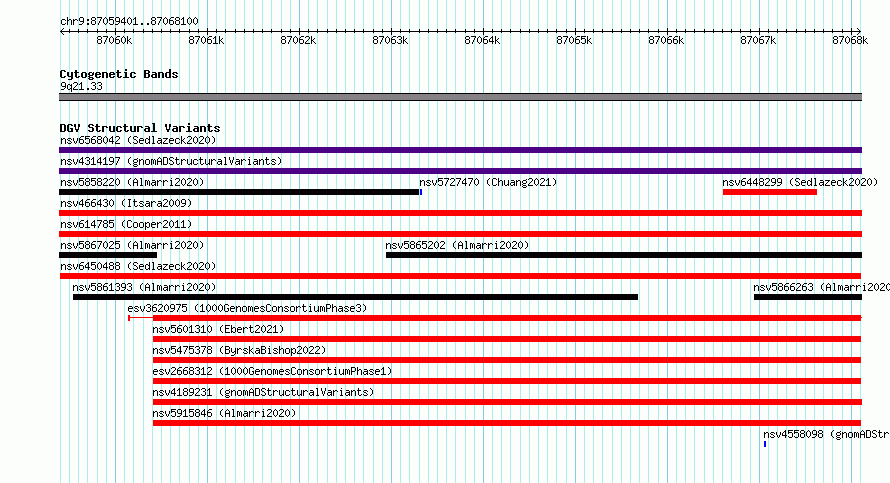The image size is (890, 483).
Task: Click nsv5867025 (Almarri2020) label
Action: [132, 245]
